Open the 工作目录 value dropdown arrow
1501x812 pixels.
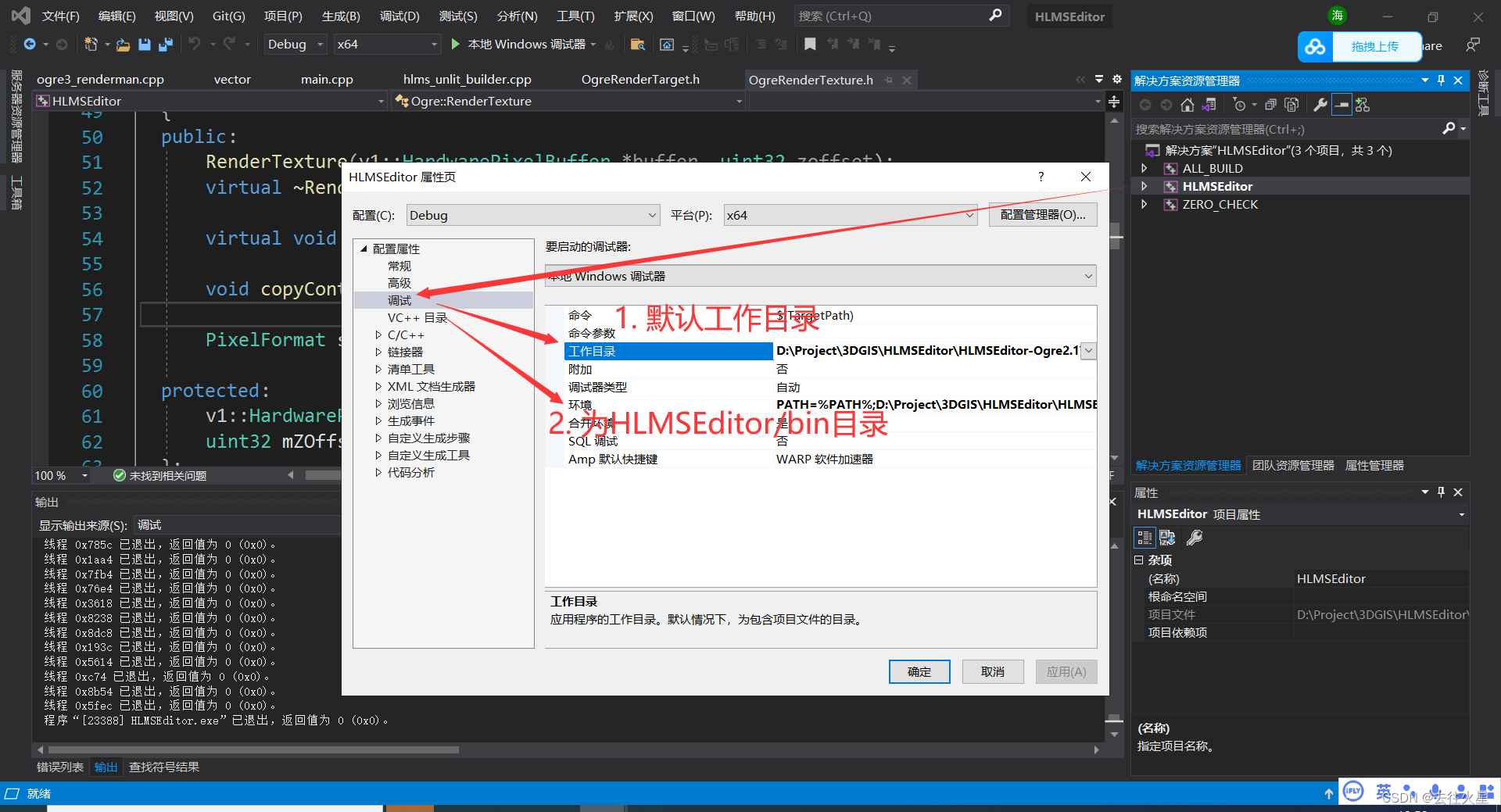pyautogui.click(x=1088, y=351)
